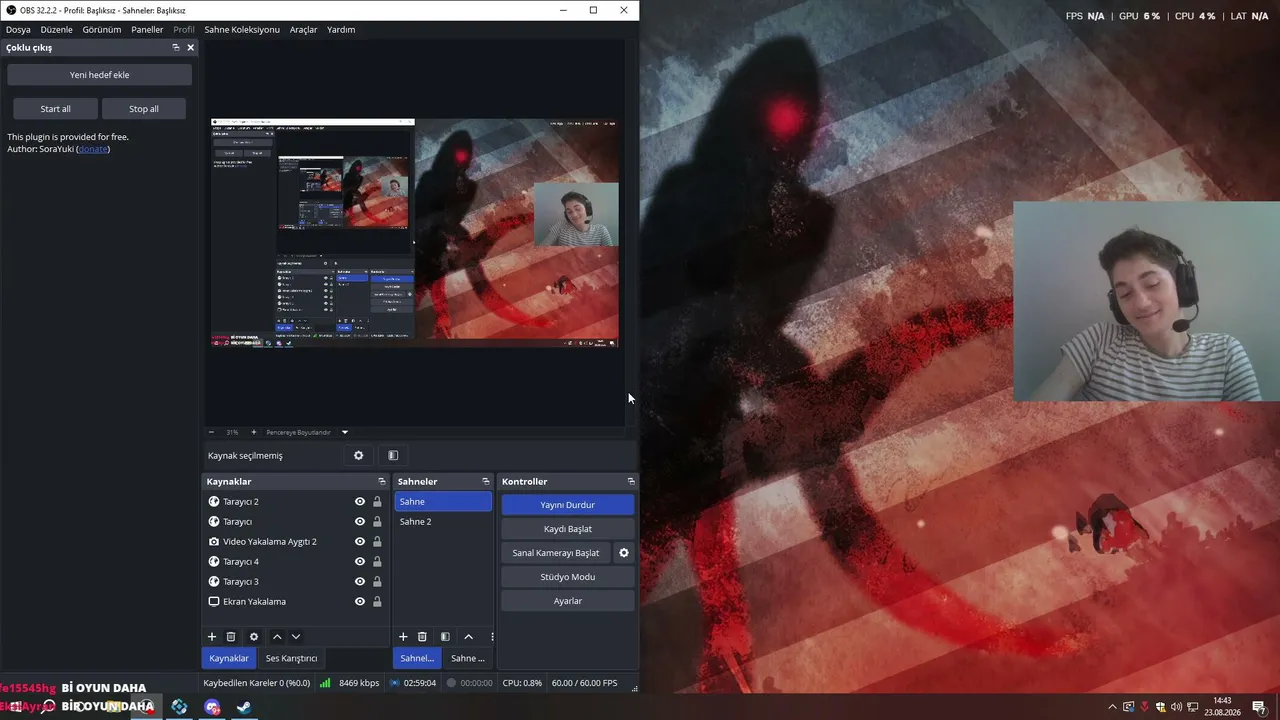The width and height of the screenshot is (1280, 720).
Task: Undock the Çoklu çıkış panel
Action: (176, 48)
